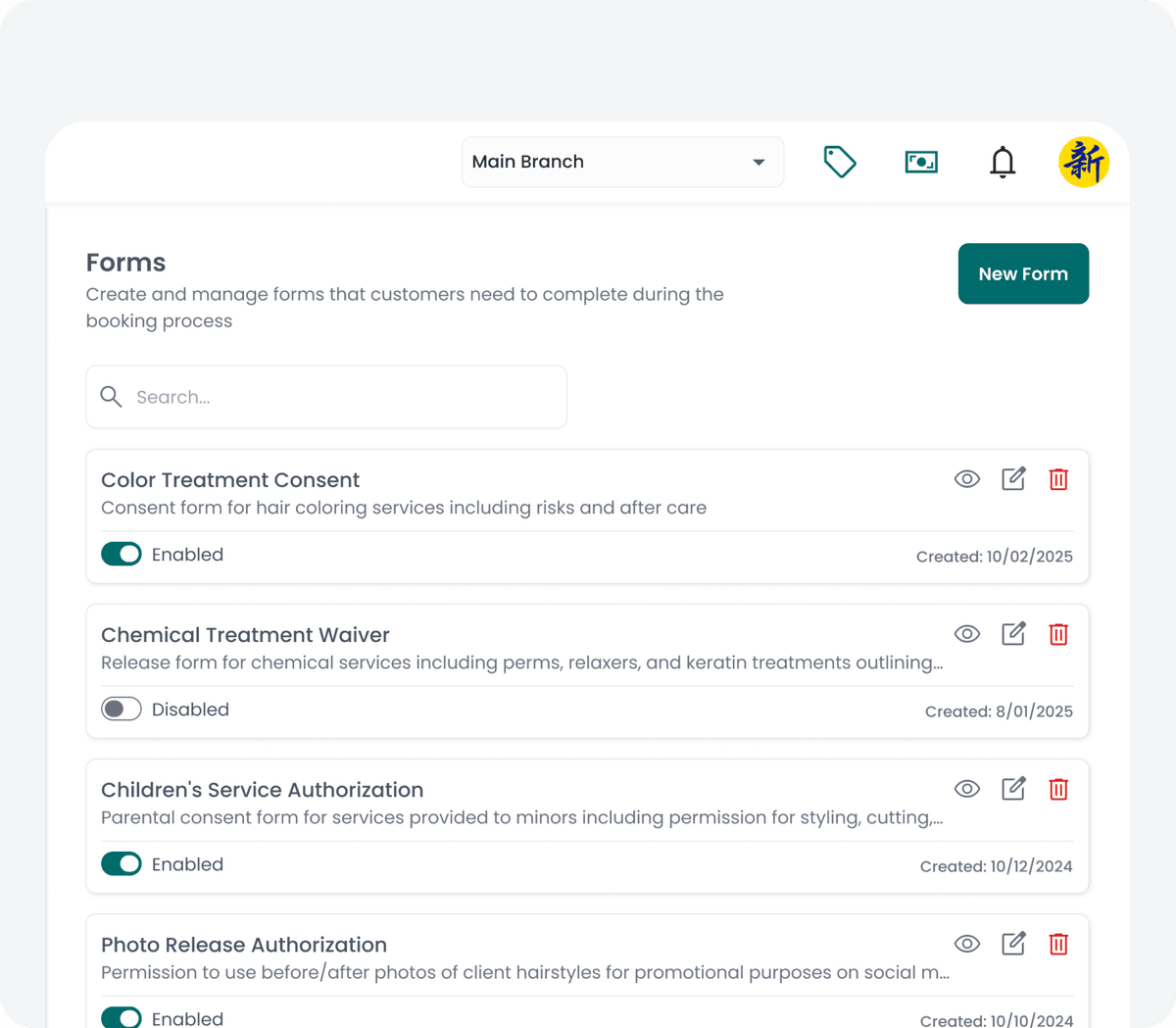Screen dimensions: 1176x1028
Task: Click the profile avatar in the top right
Action: click(x=1084, y=162)
